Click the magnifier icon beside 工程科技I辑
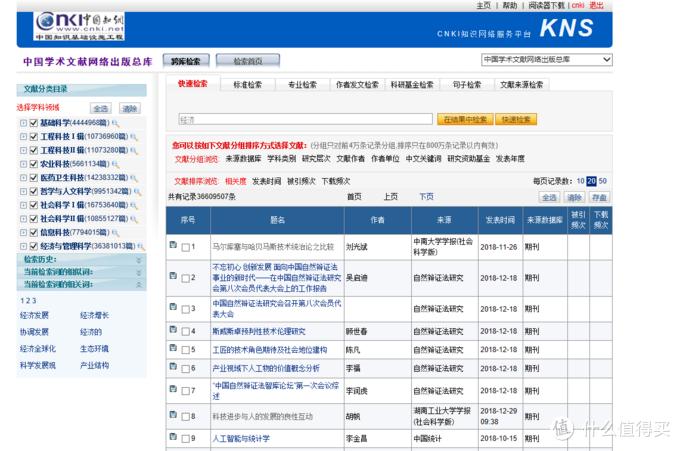The image size is (680, 451). point(134,137)
